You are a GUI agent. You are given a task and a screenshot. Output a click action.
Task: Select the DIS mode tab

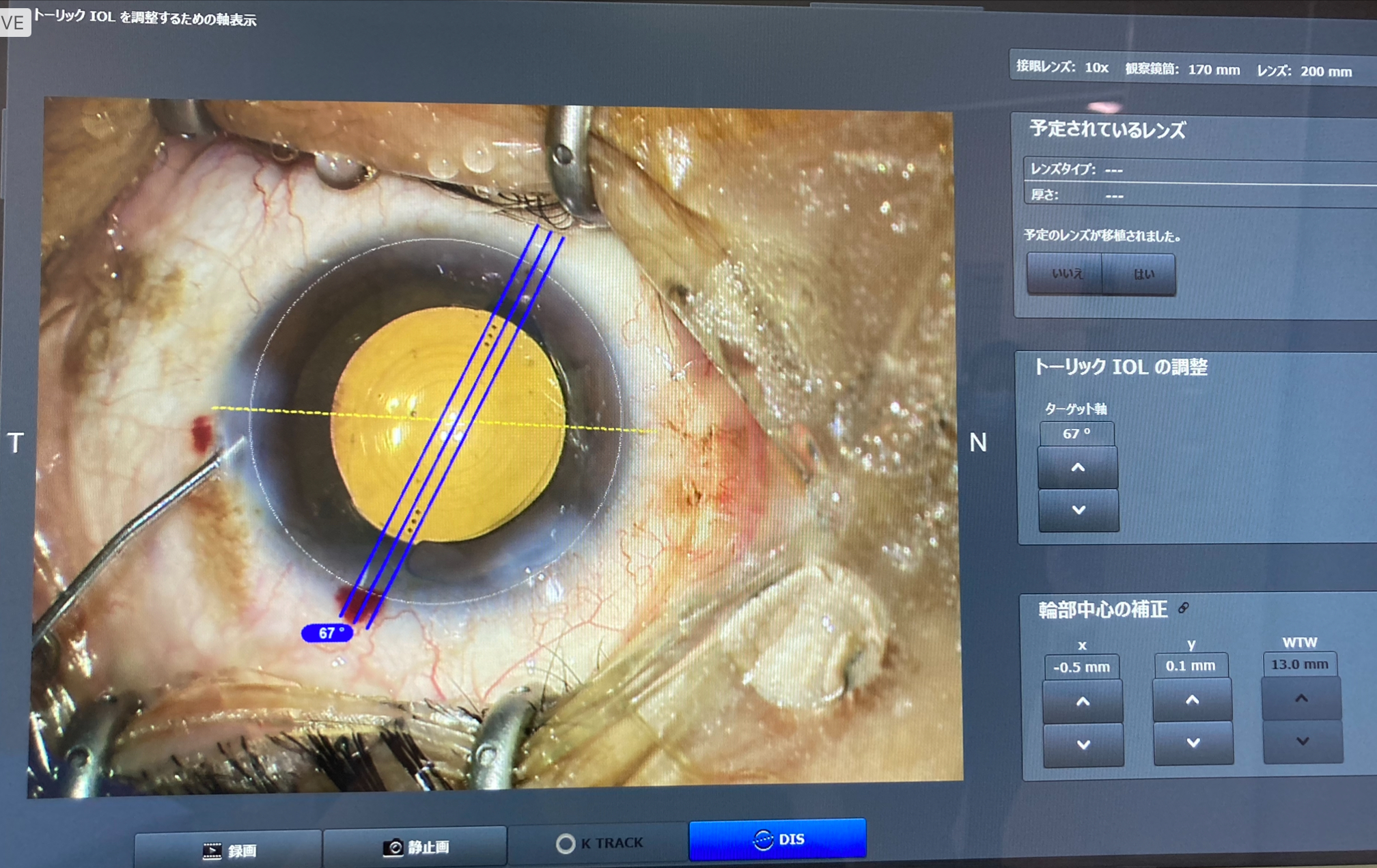(778, 839)
